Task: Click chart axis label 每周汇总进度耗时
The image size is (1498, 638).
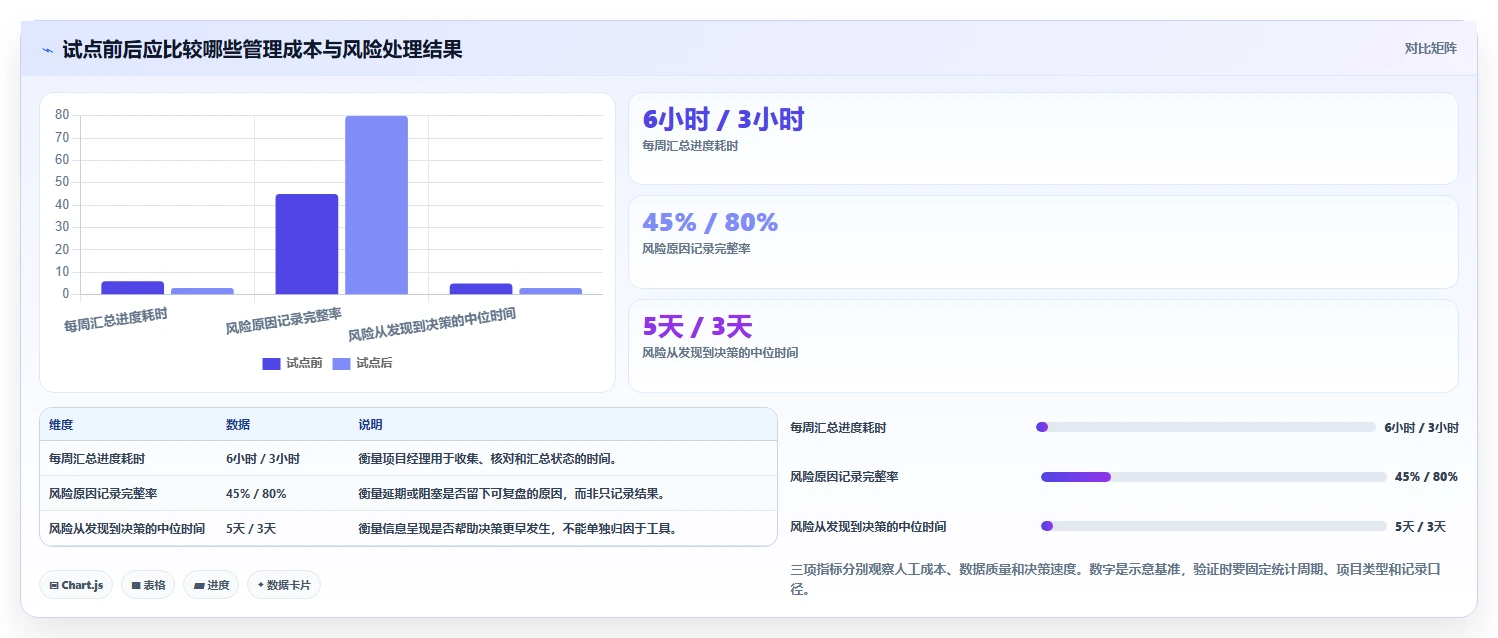Action: pyautogui.click(x=116, y=320)
